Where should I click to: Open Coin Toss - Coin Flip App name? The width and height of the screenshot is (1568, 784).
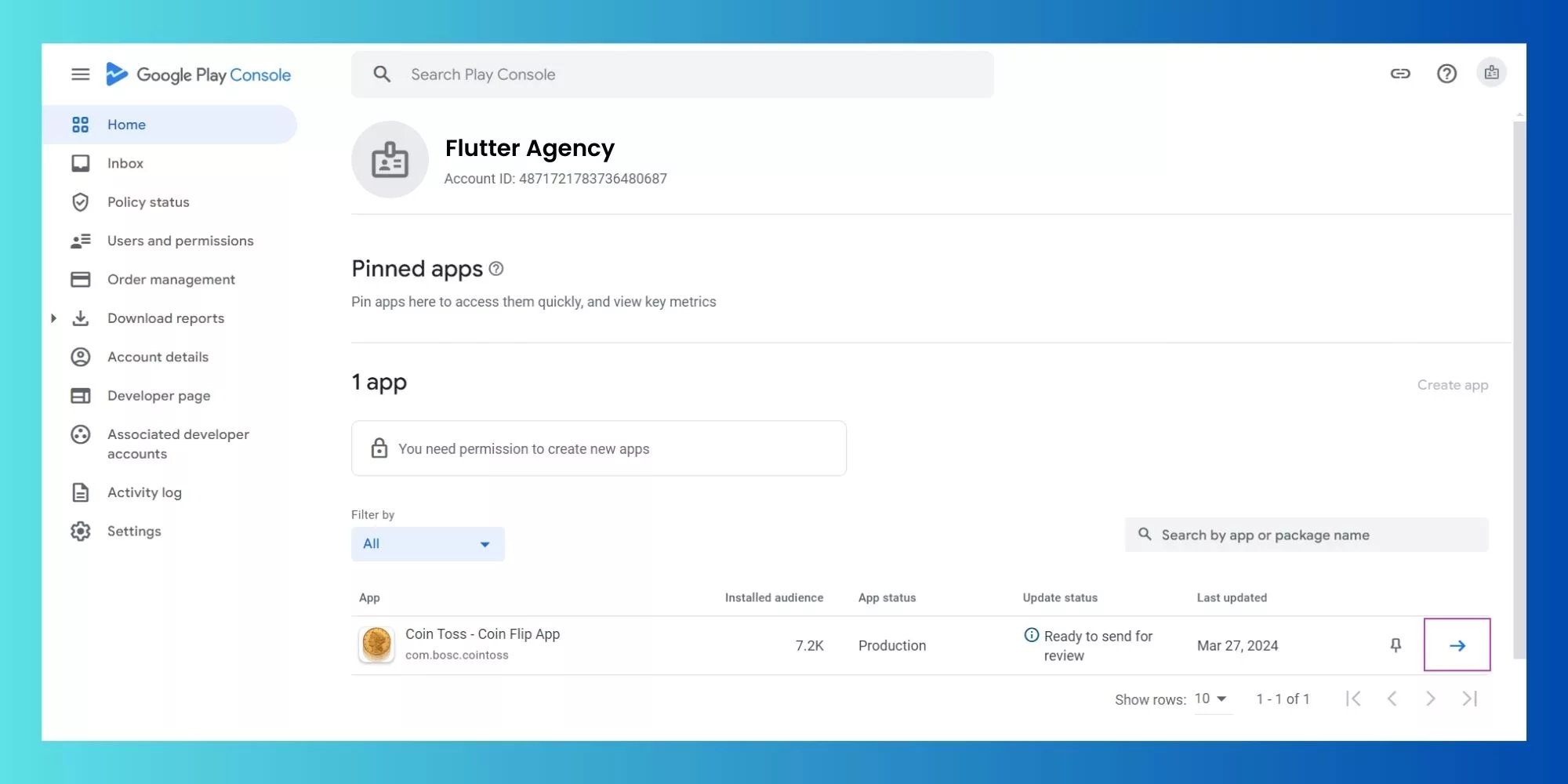482,633
